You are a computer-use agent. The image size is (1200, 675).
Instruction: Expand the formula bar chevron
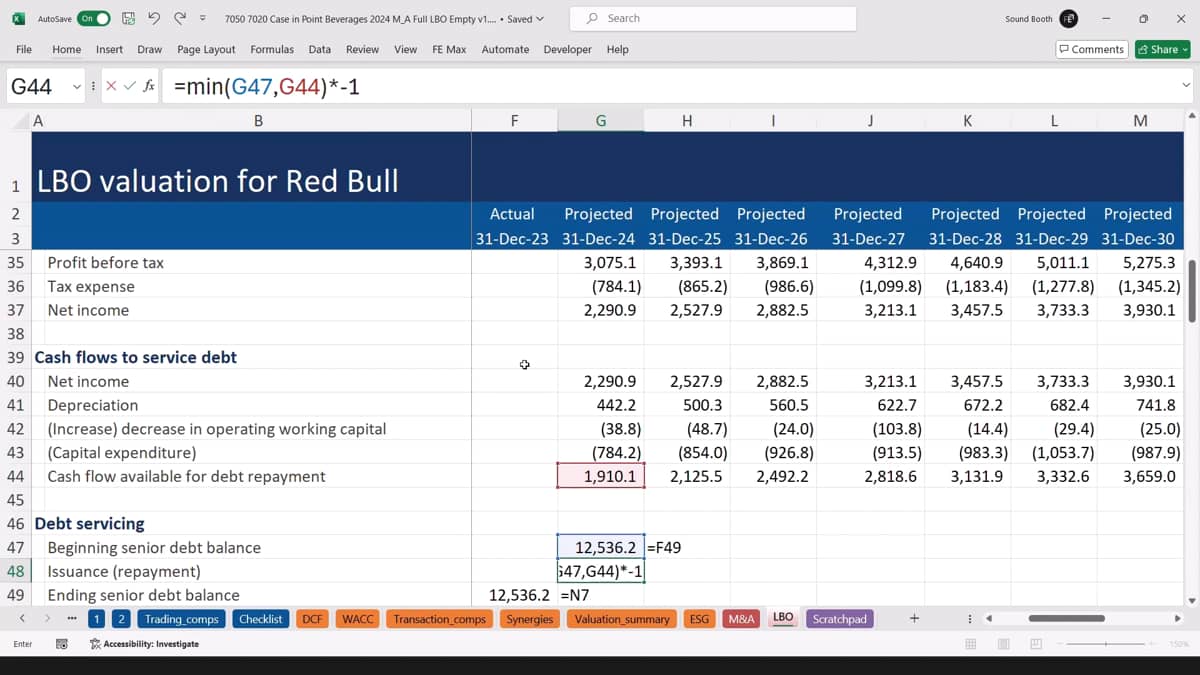[x=1186, y=87]
